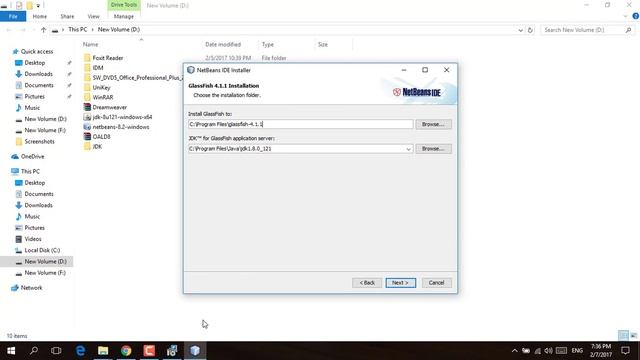Image resolution: width=640 pixels, height=360 pixels.
Task: Sort files by Date modified column
Action: tap(223, 44)
